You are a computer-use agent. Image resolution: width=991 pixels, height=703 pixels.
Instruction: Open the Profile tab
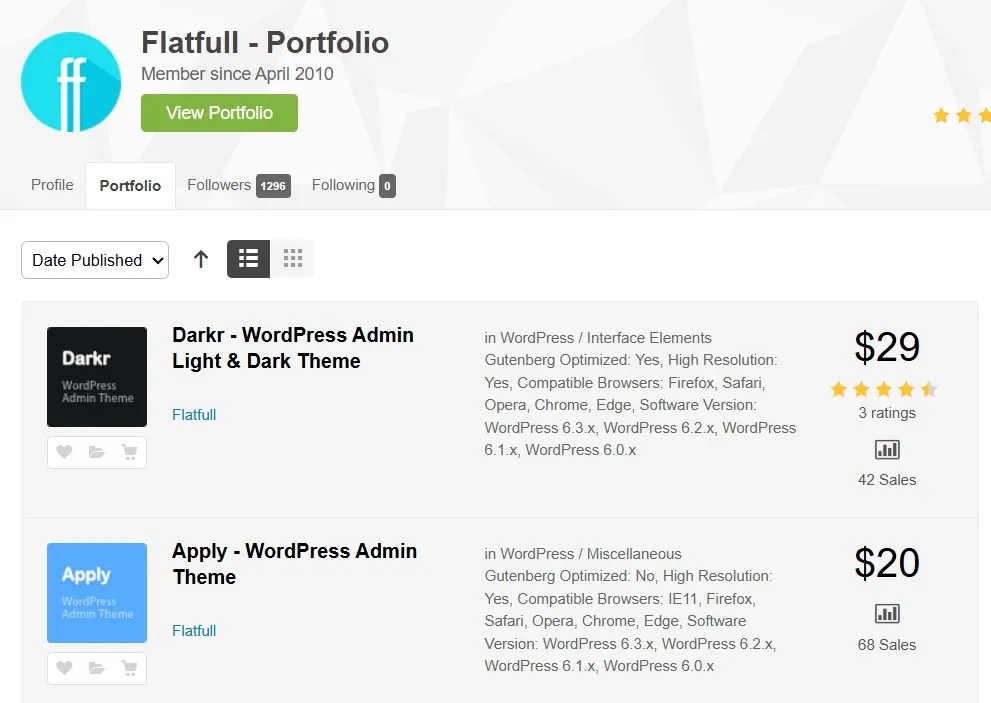[x=52, y=185]
